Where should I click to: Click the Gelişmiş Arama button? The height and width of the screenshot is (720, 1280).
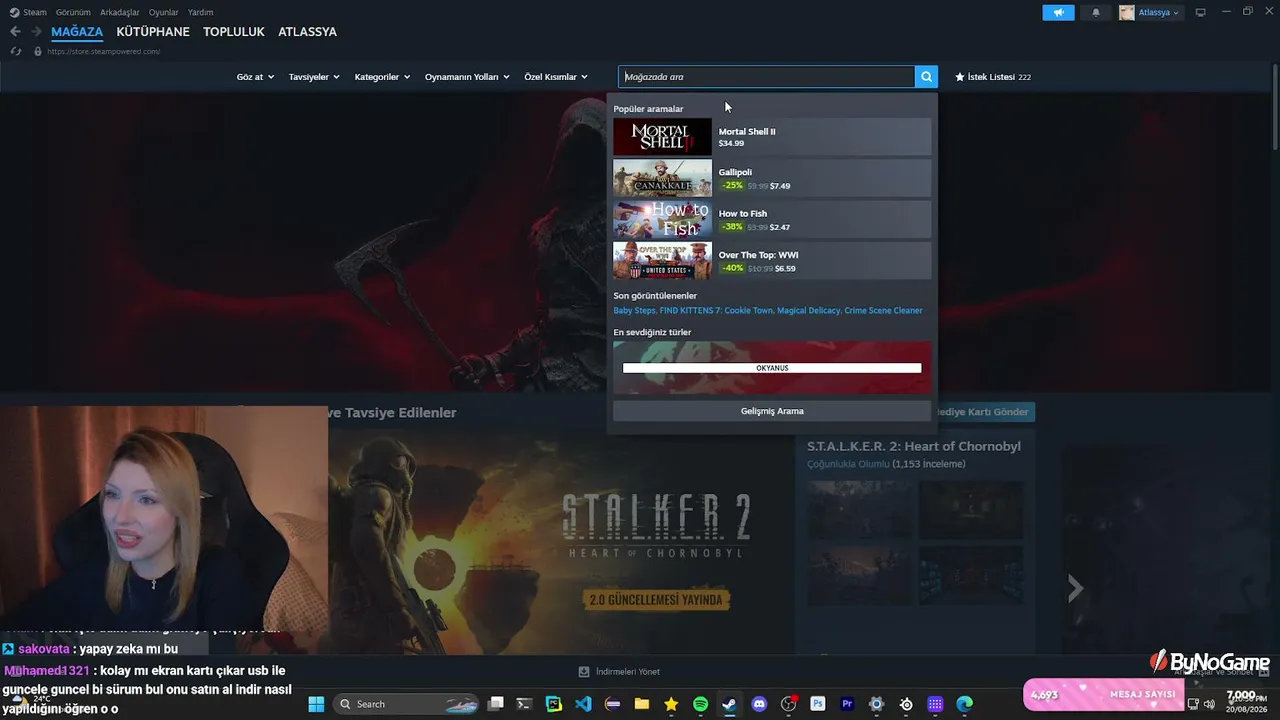[772, 411]
